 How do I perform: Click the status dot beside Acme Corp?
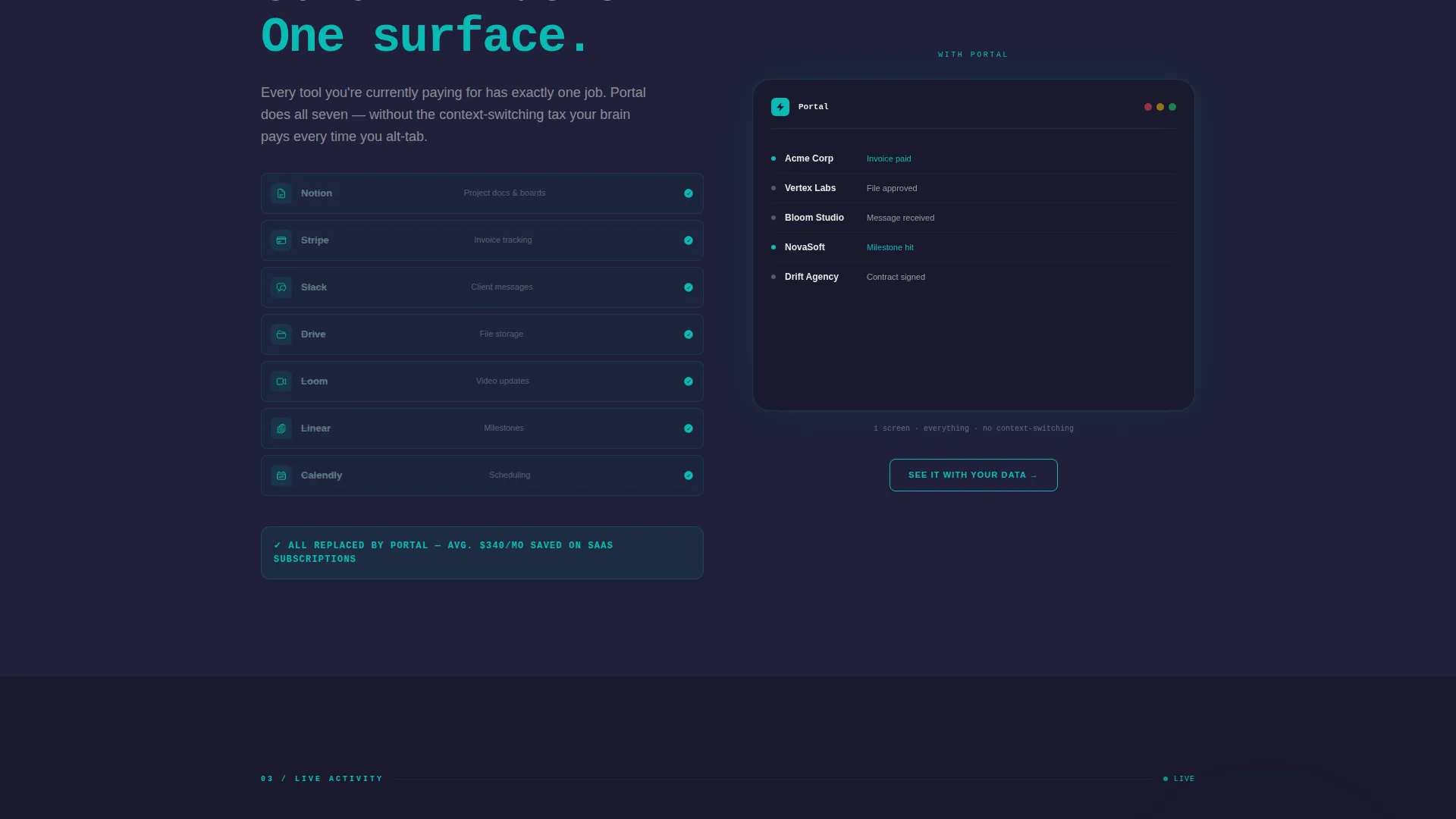pyautogui.click(x=773, y=158)
